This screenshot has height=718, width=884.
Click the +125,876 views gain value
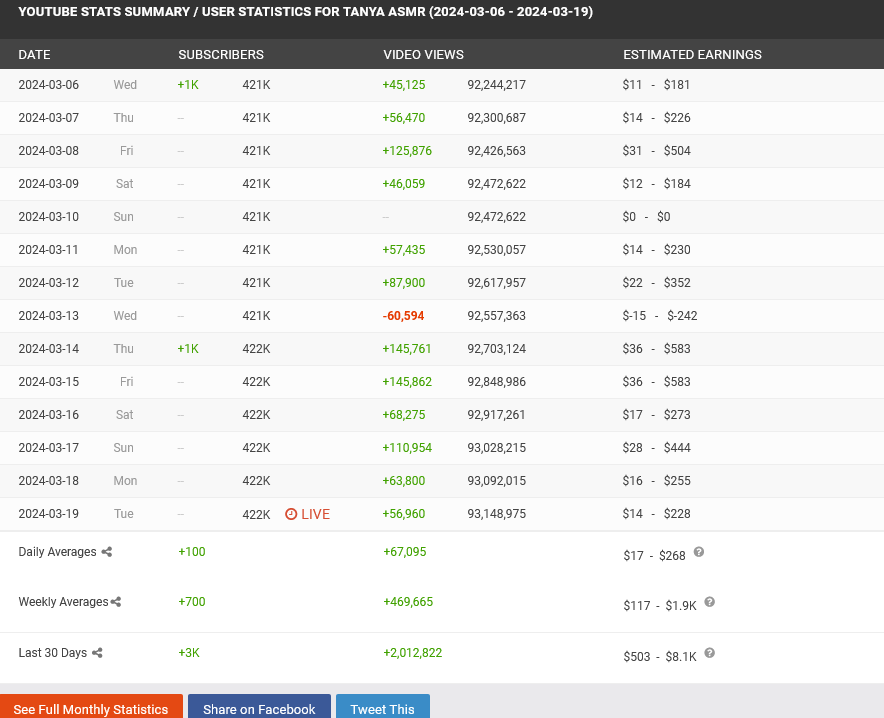click(407, 150)
